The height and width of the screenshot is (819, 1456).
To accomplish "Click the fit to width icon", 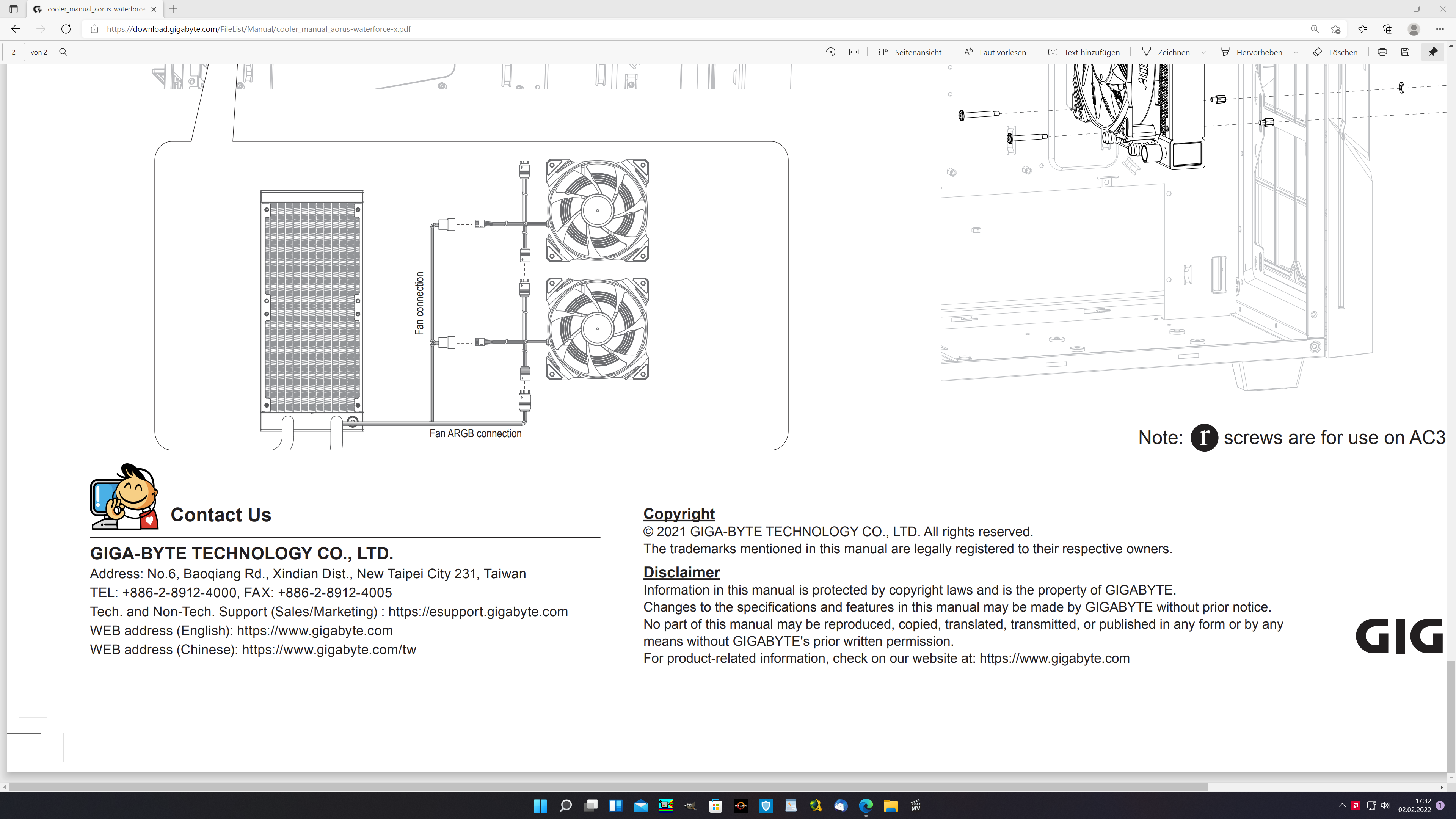I will coord(854,52).
